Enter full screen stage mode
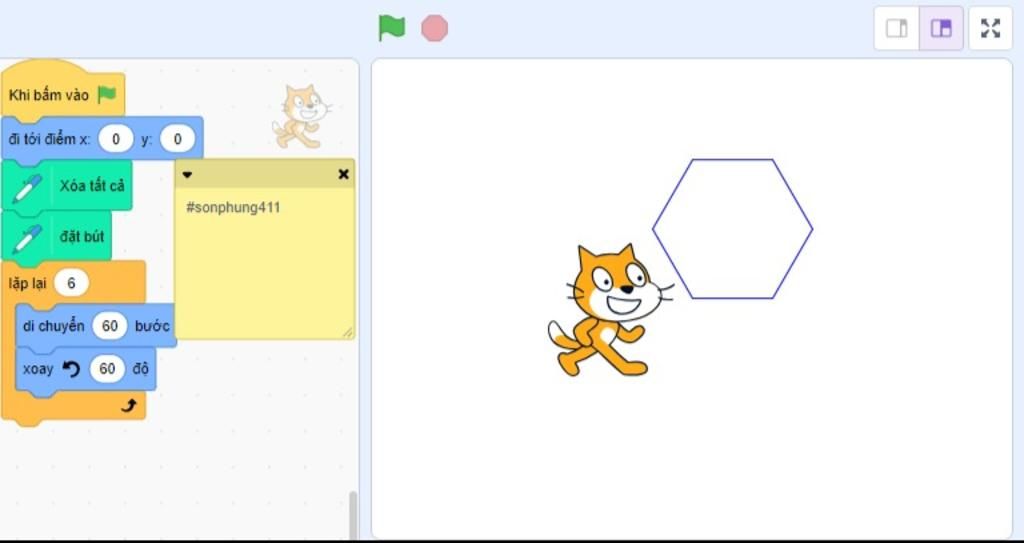This screenshot has height=543, width=1024. tap(991, 28)
